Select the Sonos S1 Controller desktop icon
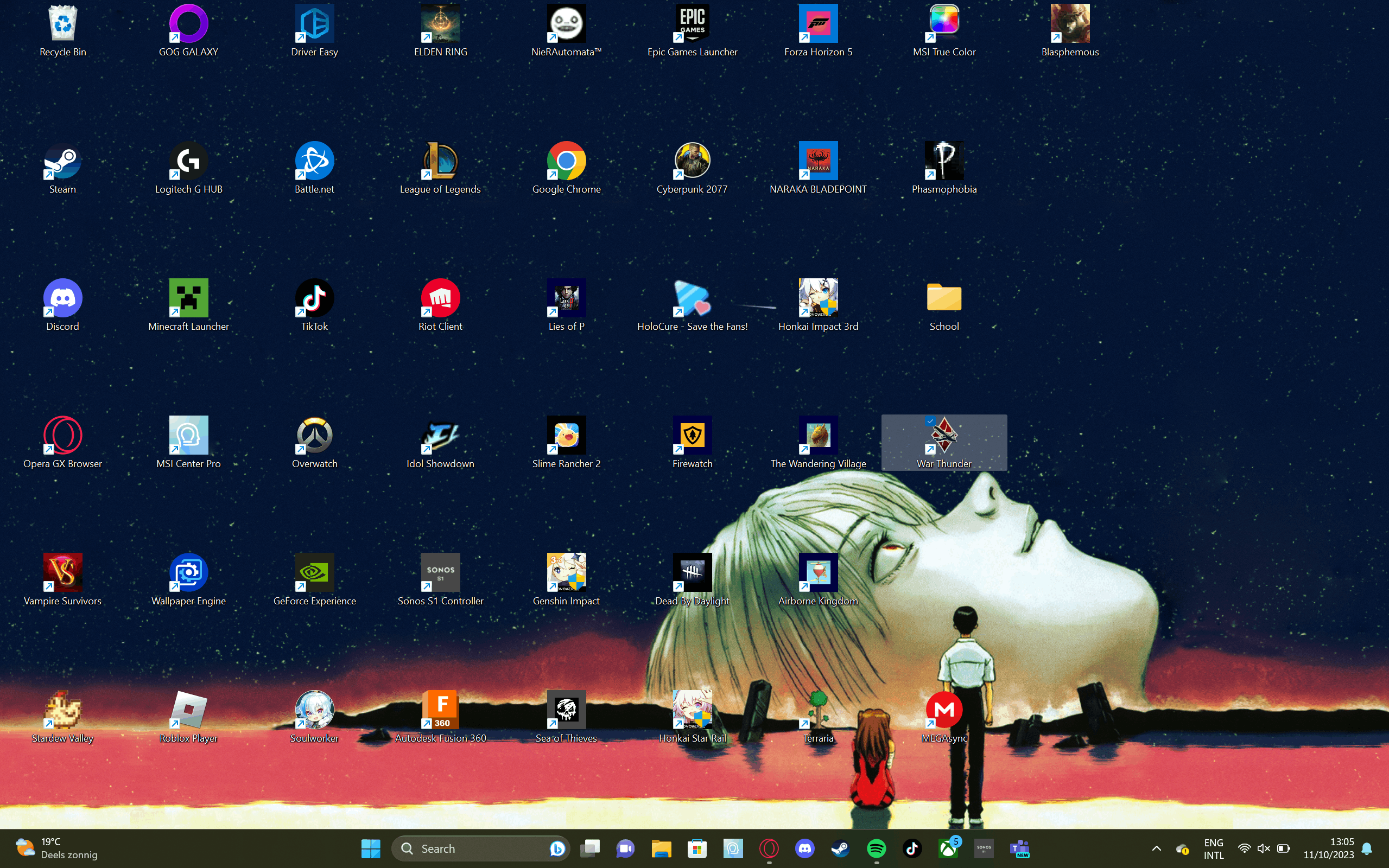The image size is (1389, 868). tap(440, 579)
